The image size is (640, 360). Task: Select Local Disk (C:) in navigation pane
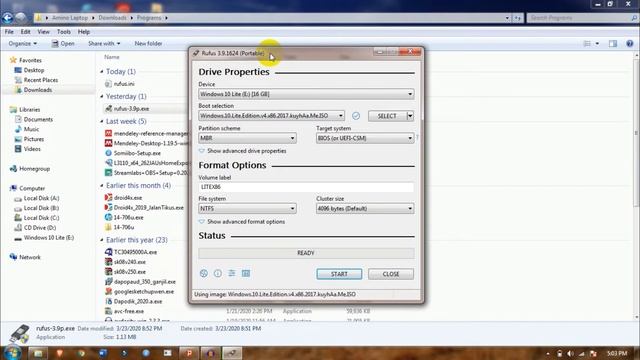(x=37, y=218)
